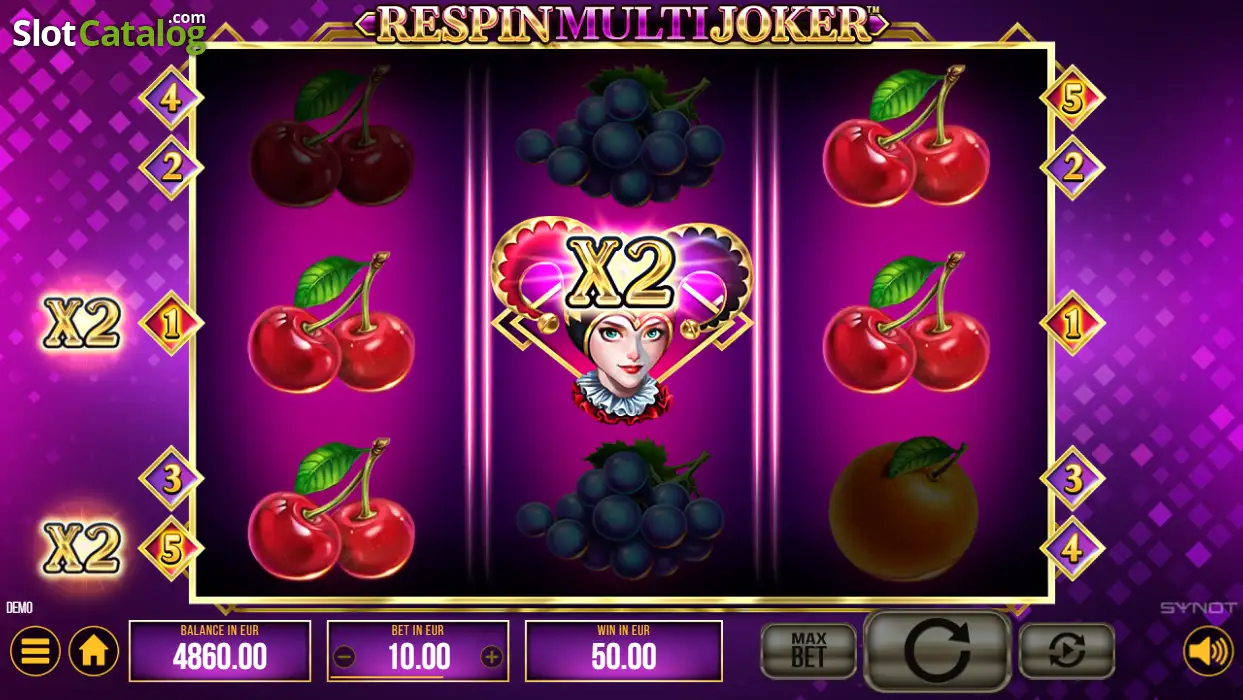Mute the game sound
The image size is (1243, 700).
pyautogui.click(x=1208, y=651)
